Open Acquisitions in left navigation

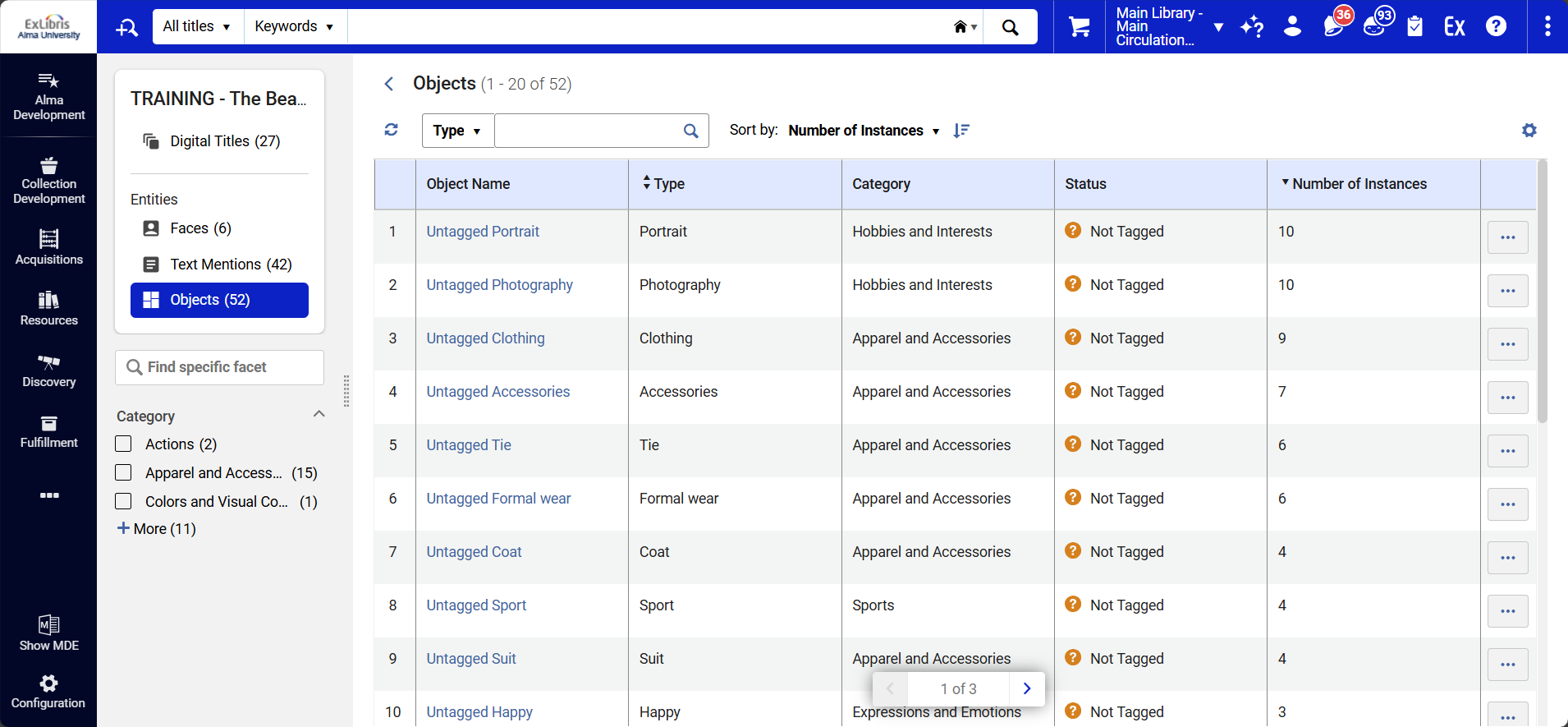tap(48, 246)
